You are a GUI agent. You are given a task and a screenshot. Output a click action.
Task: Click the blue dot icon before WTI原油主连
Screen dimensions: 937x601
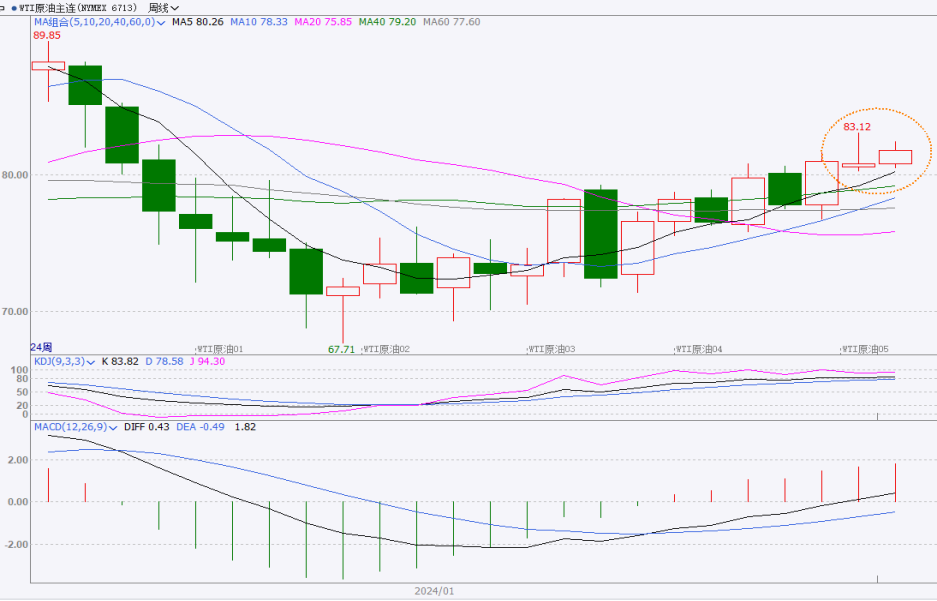(13, 8)
